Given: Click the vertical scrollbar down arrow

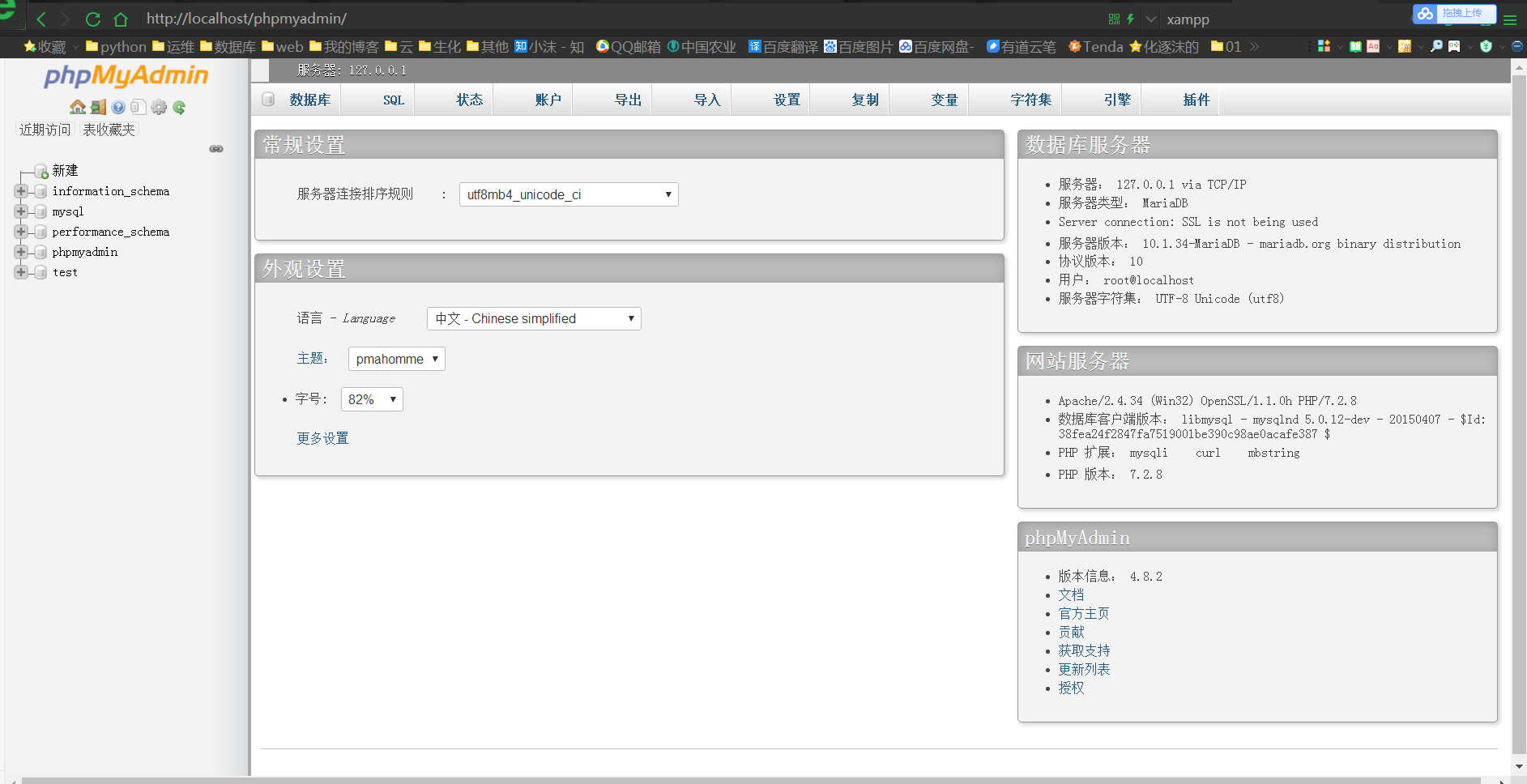Looking at the screenshot, I should (1519, 766).
